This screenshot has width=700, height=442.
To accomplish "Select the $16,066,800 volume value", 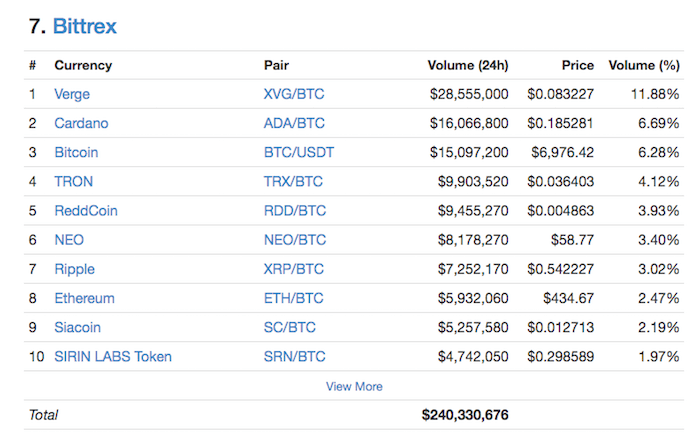I will [469, 123].
